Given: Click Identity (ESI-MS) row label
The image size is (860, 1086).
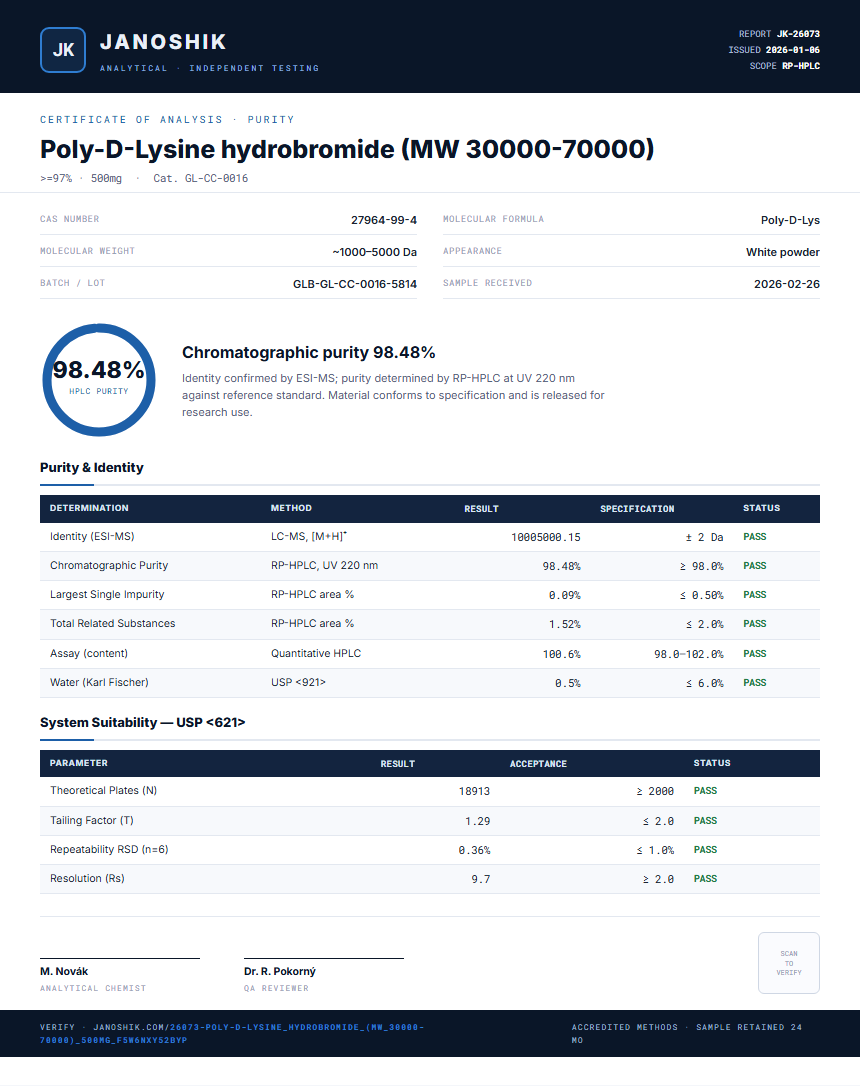Looking at the screenshot, I should tap(92, 537).
